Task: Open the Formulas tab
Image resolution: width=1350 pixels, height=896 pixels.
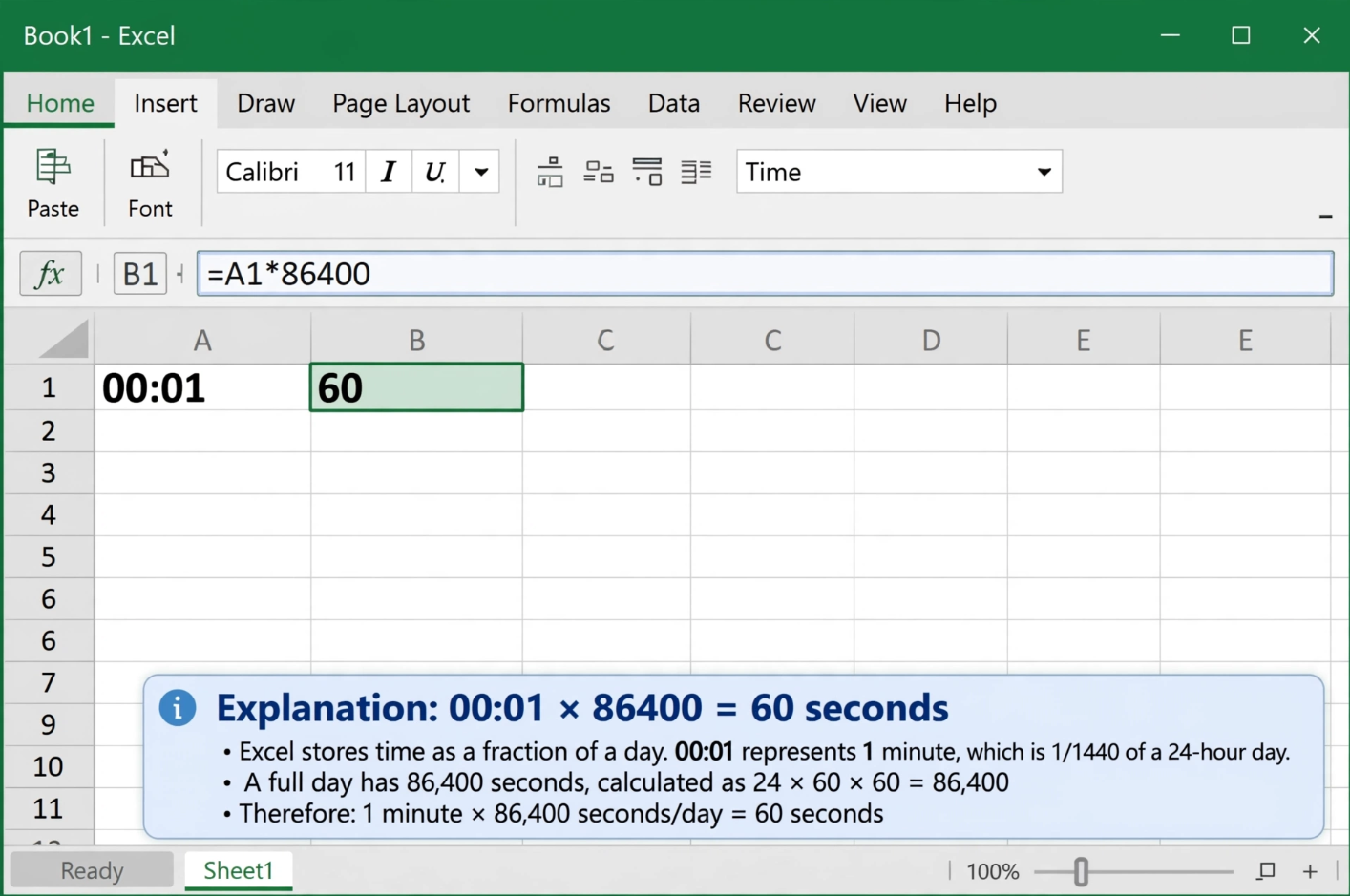Action: 559,103
